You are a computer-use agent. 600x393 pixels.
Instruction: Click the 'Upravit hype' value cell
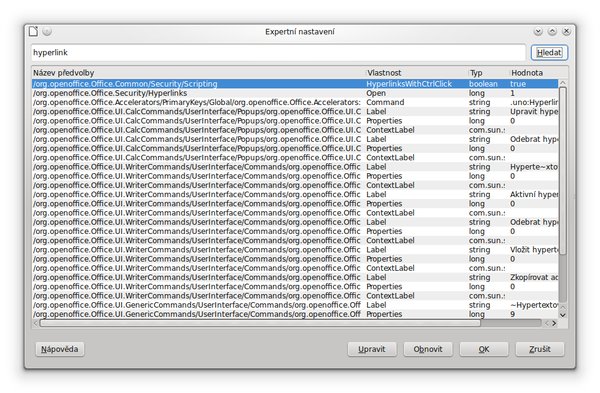pos(534,111)
